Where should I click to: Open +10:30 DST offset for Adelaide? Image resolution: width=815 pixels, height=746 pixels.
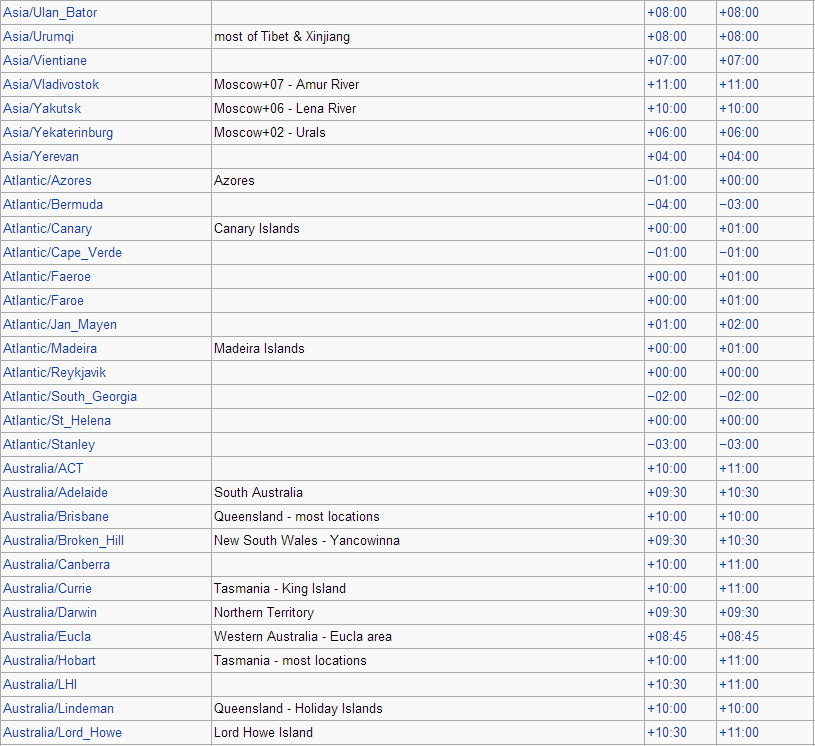(739, 492)
